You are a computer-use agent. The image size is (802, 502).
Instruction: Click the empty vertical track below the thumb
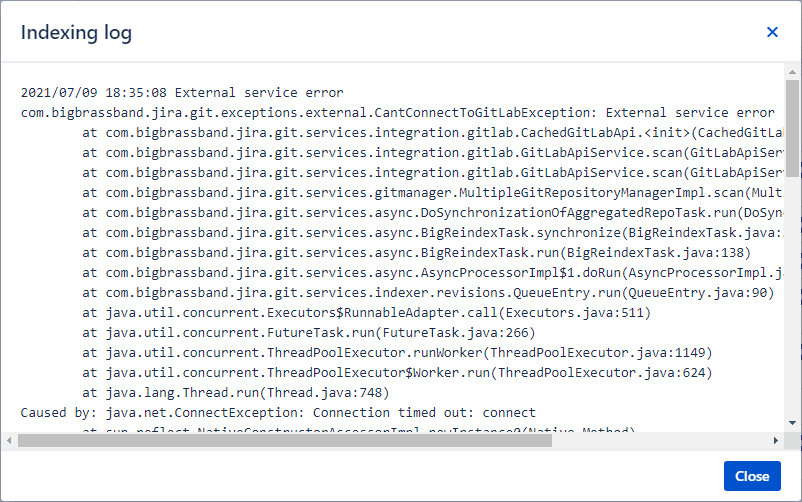[792, 297]
